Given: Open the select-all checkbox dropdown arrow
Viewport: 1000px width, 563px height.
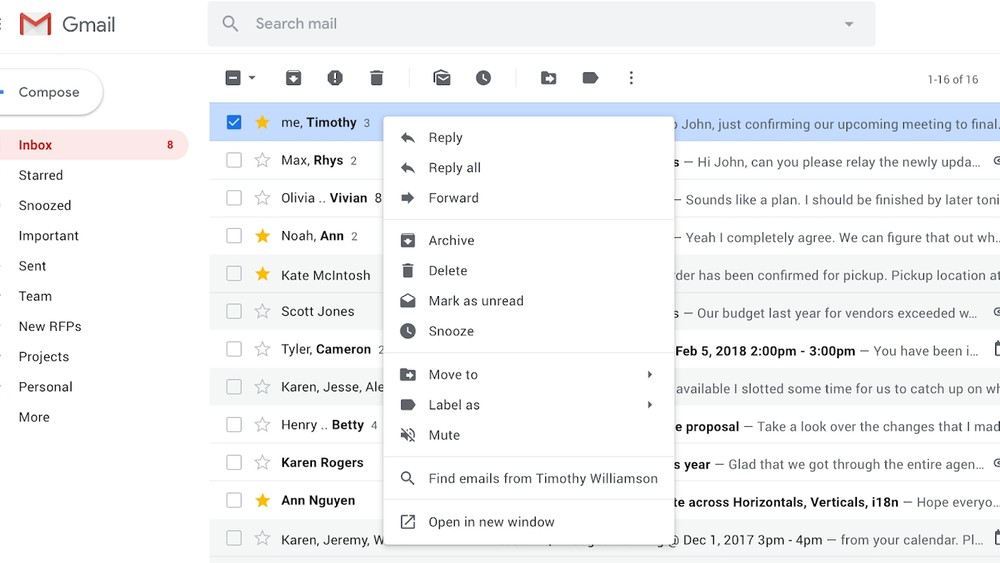Looking at the screenshot, I should [x=252, y=78].
